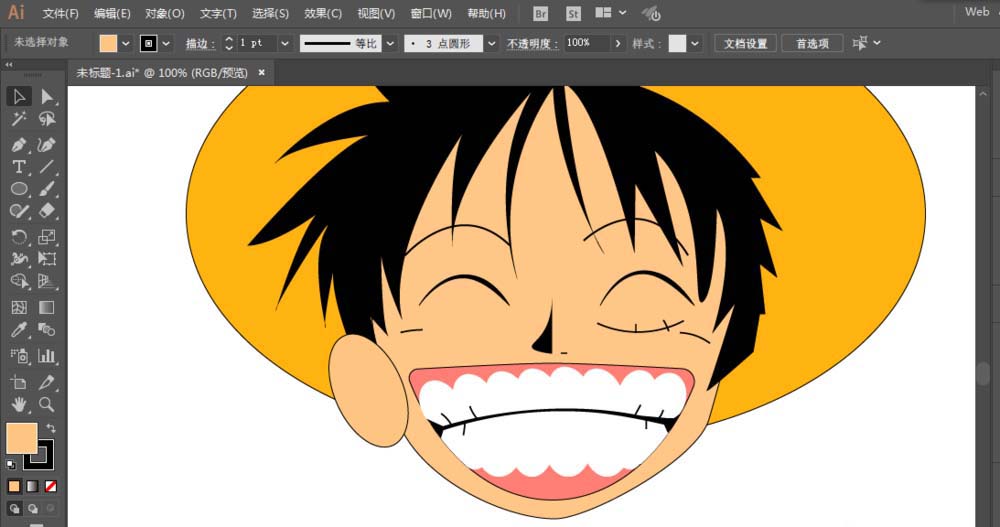The height and width of the screenshot is (527, 1000).
Task: Click the 描边 stroke panel link
Action: 200,43
